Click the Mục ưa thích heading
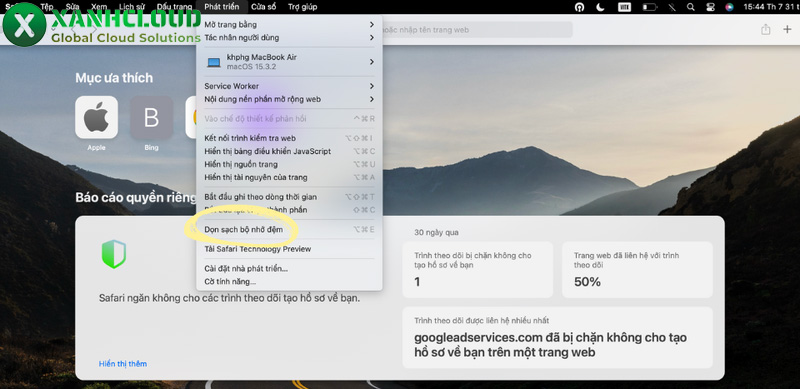The height and width of the screenshot is (389, 800). pos(114,78)
